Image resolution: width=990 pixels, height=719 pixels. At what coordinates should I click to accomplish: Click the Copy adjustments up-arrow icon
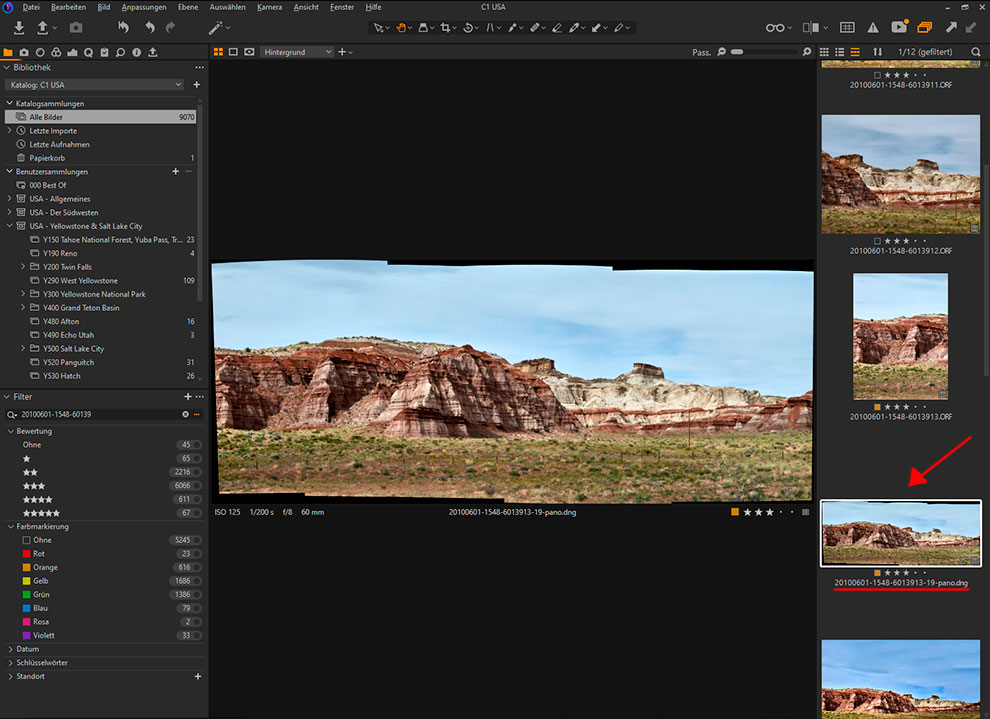tap(951, 27)
